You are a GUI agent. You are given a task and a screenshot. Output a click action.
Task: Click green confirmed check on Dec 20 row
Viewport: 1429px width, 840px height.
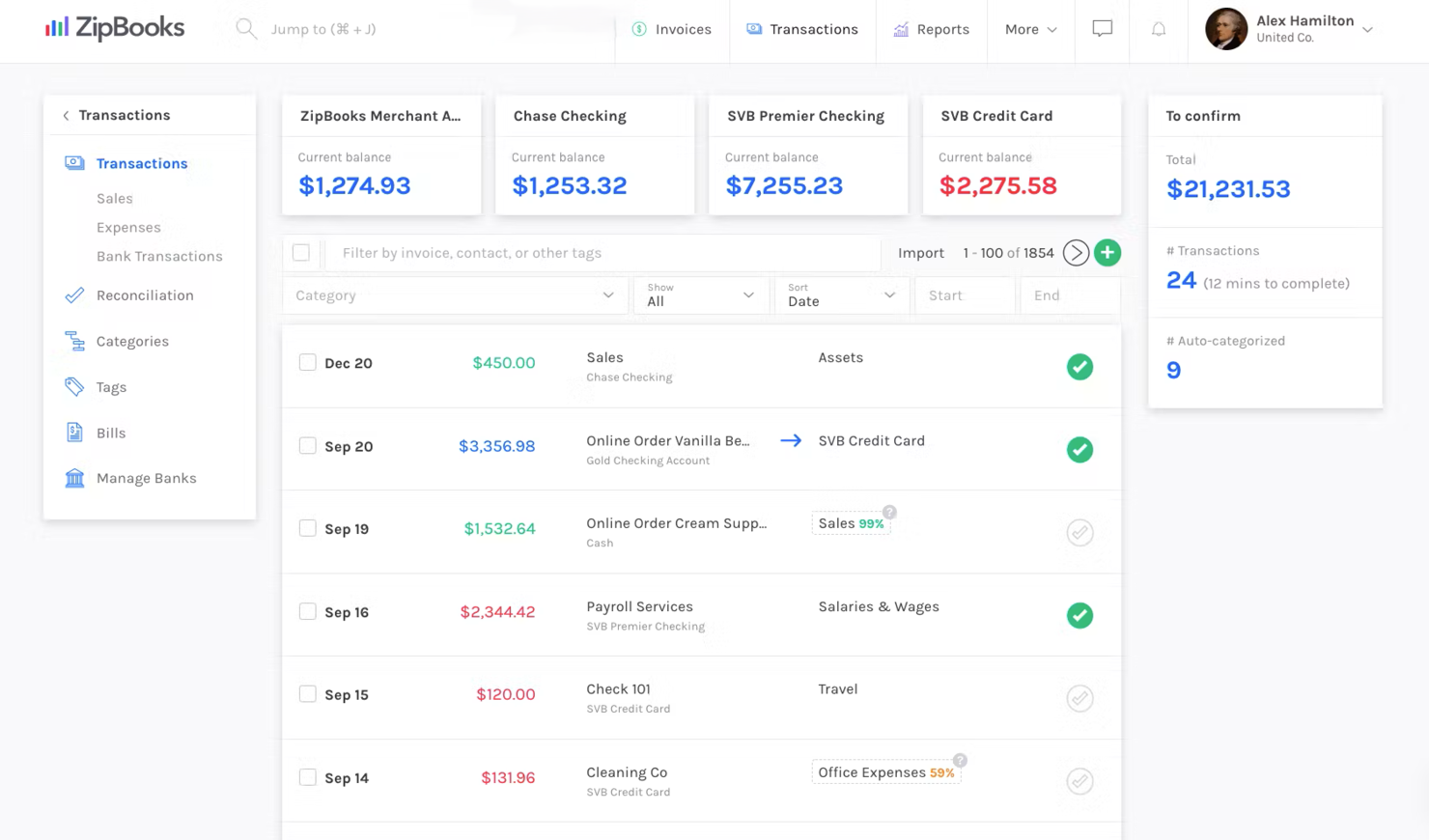tap(1079, 367)
